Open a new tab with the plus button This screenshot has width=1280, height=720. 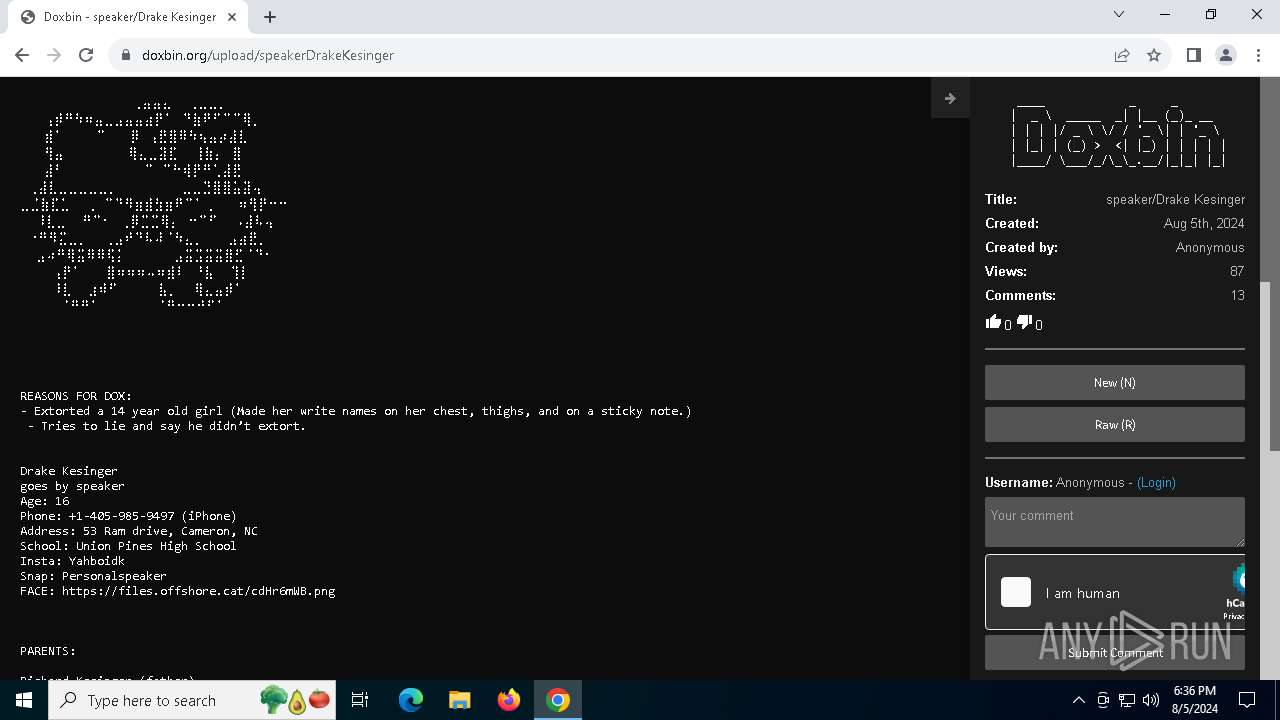pos(270,17)
